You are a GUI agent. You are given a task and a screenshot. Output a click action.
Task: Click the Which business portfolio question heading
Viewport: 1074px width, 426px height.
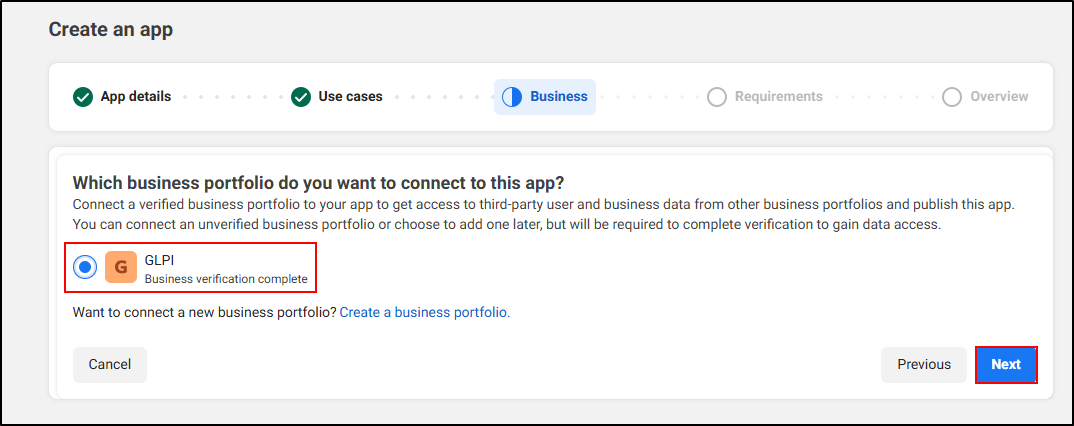319,184
